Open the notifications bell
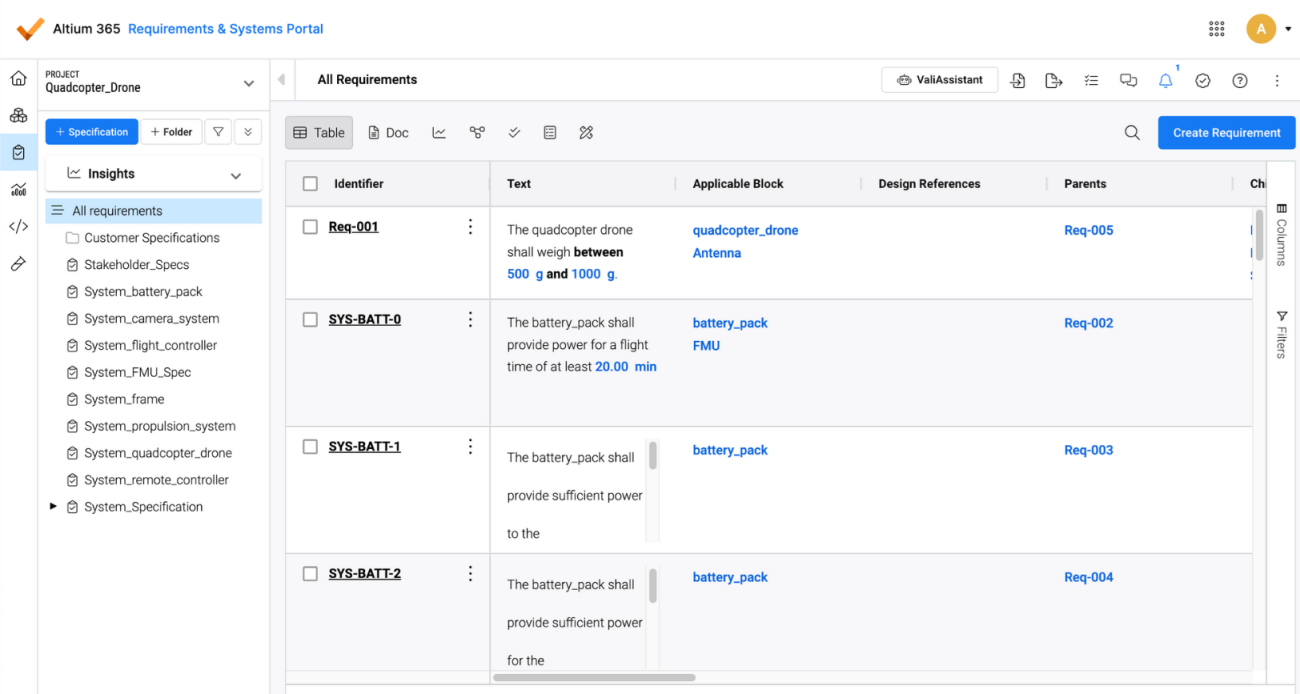 coord(1166,81)
